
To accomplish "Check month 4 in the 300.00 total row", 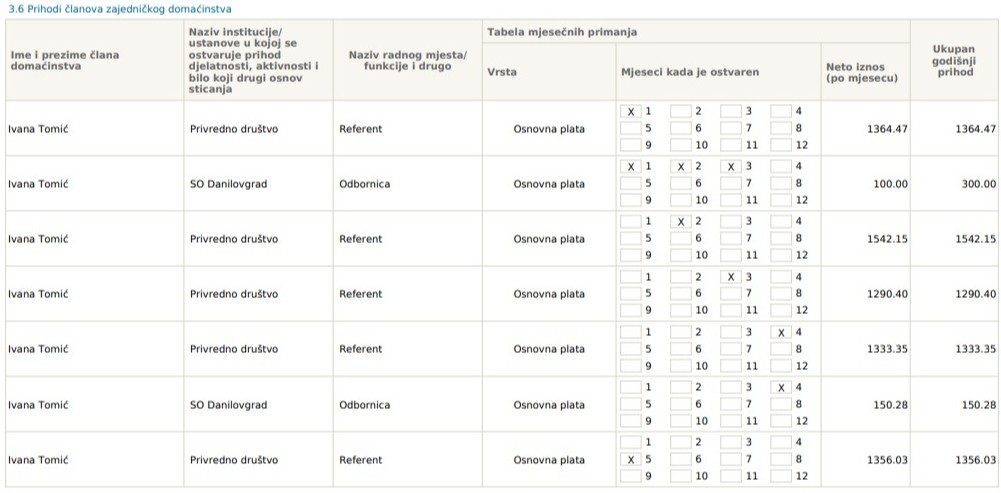I will (780, 167).
